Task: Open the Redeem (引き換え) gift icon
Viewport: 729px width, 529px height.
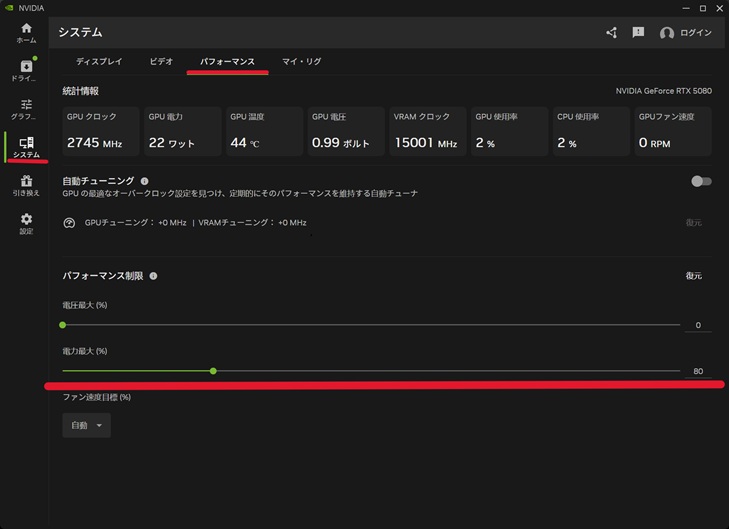Action: point(26,185)
